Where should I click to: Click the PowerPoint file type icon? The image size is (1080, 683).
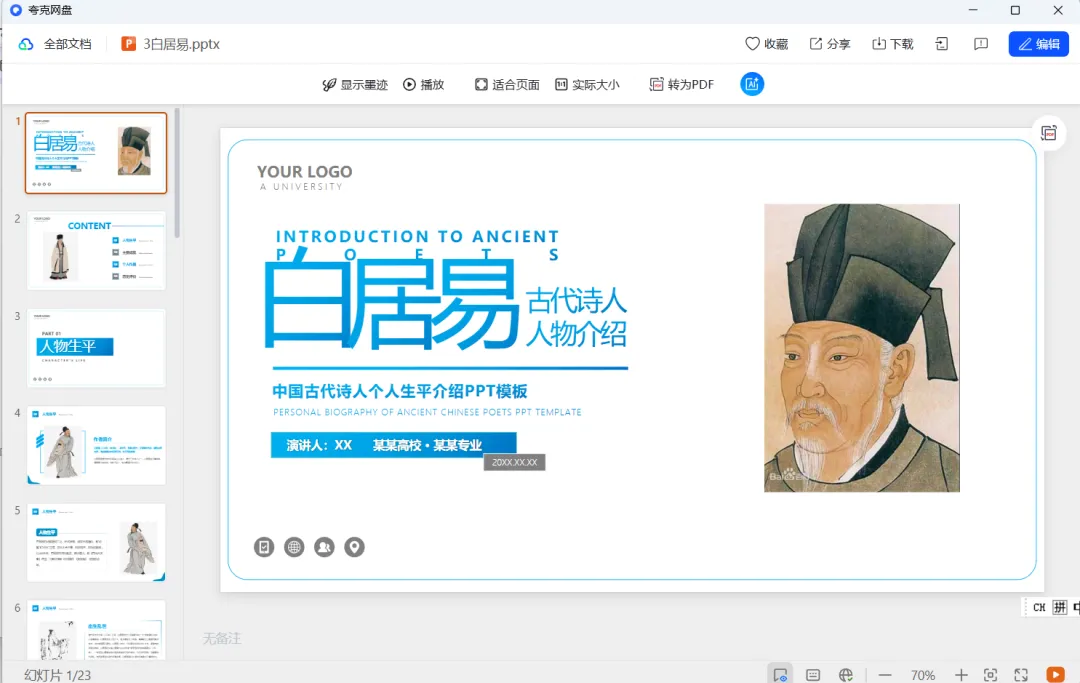(128, 44)
